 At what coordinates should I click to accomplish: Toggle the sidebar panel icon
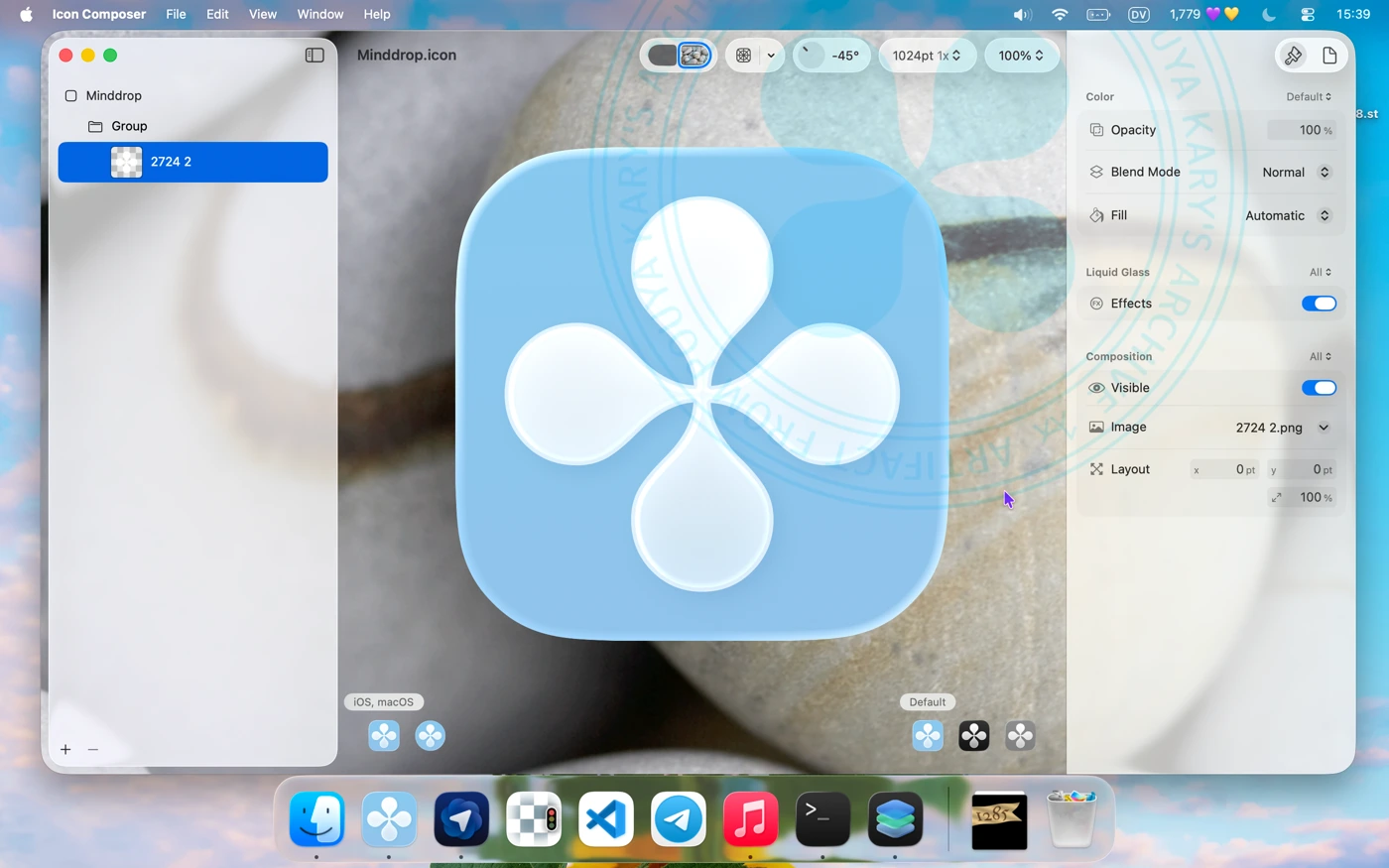(315, 56)
